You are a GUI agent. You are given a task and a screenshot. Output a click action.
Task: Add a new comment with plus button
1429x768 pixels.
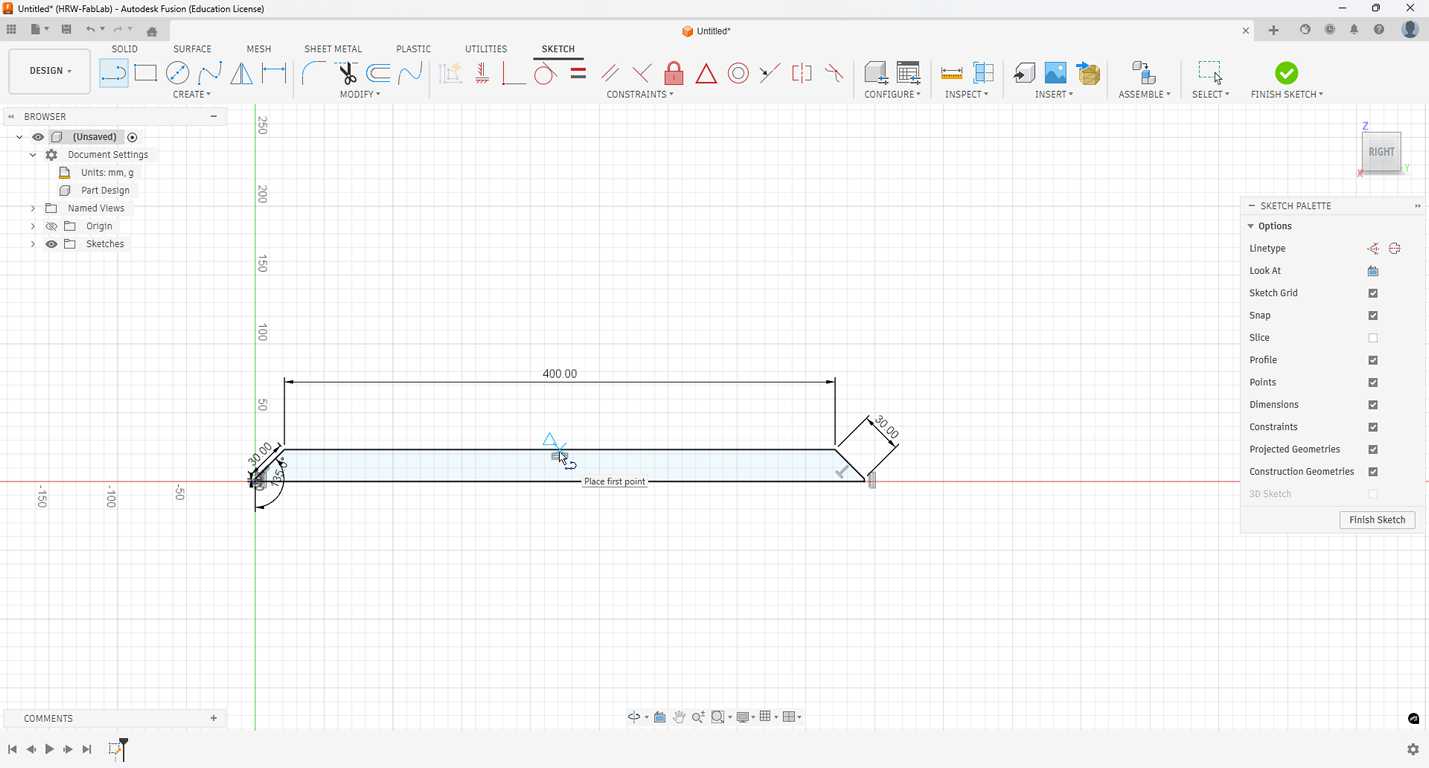213,718
